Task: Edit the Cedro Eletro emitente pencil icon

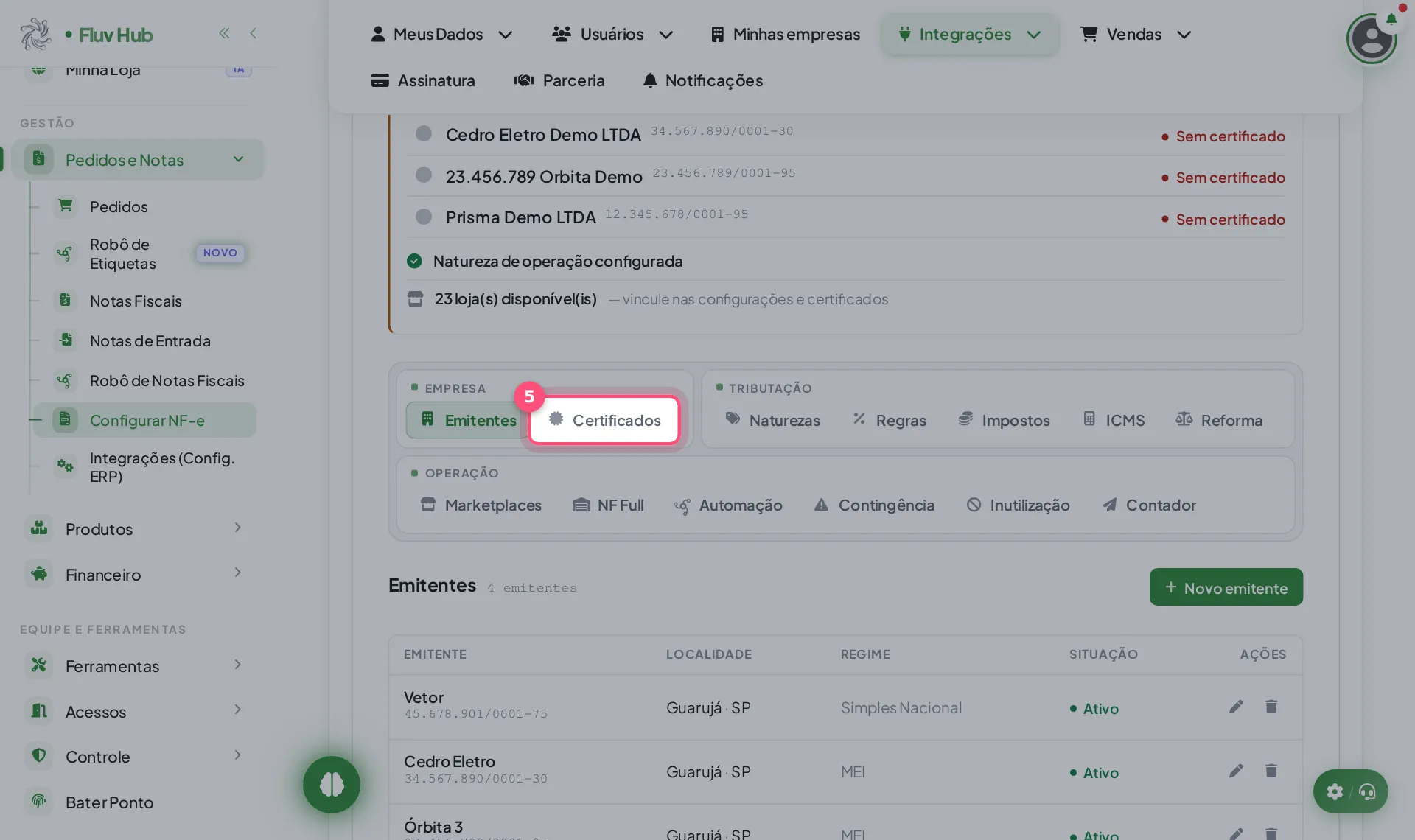Action: 1236,771
